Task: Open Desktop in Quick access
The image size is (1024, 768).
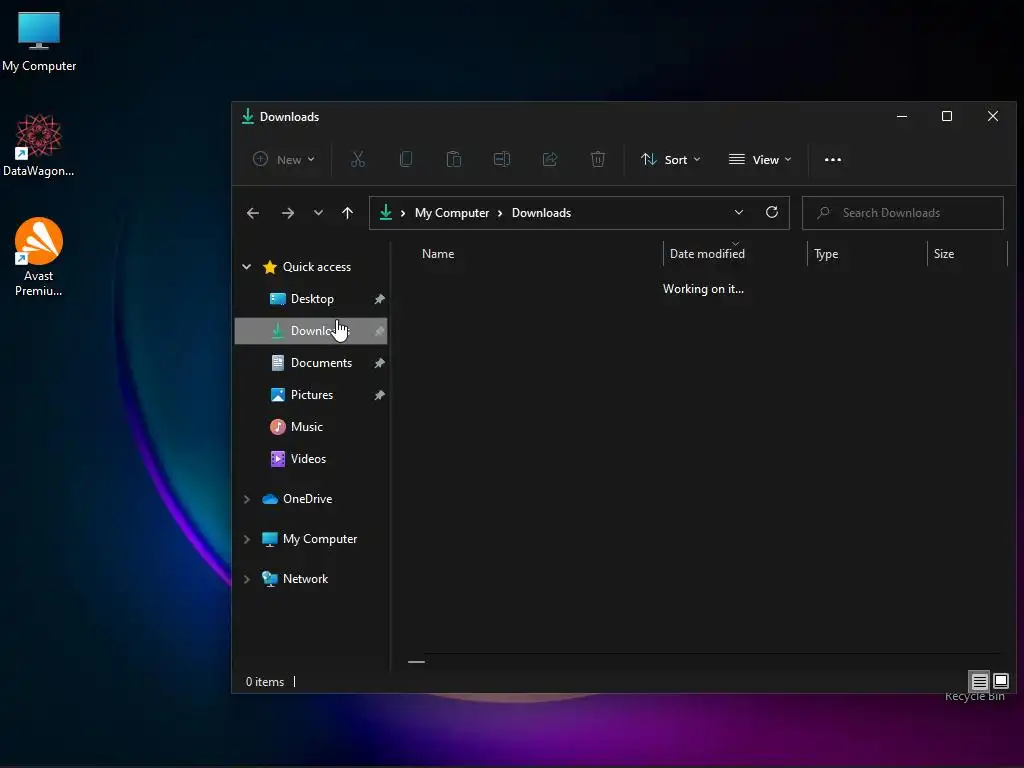Action: pyautogui.click(x=311, y=299)
